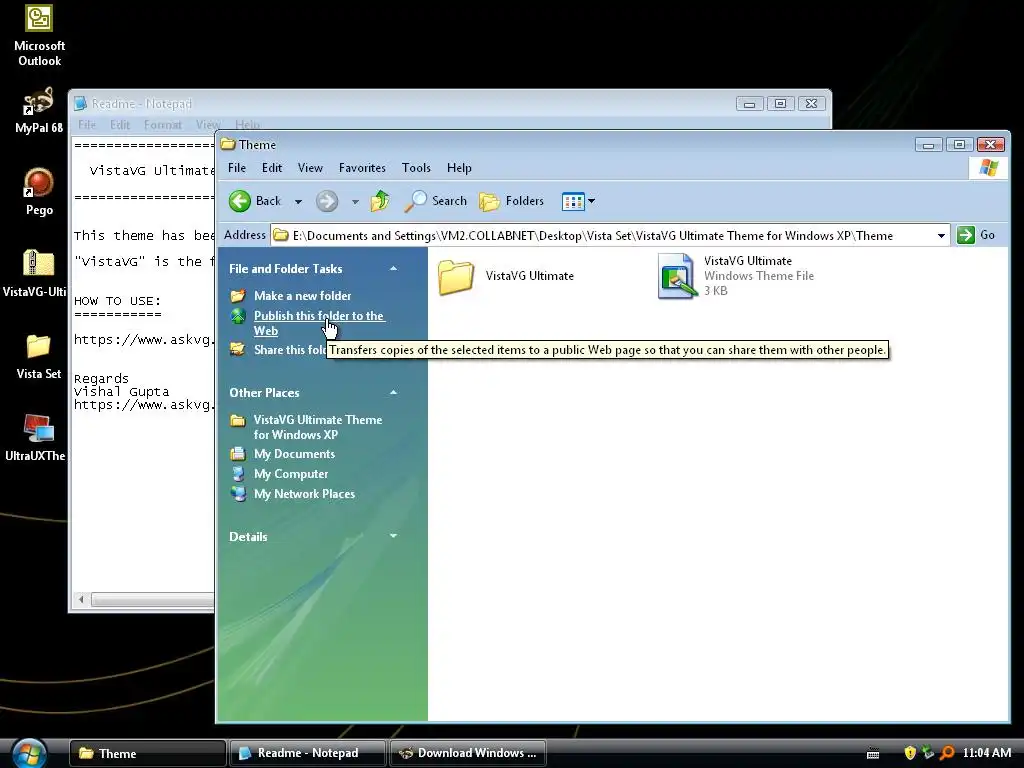Click the Make a new folder icon

(x=238, y=296)
